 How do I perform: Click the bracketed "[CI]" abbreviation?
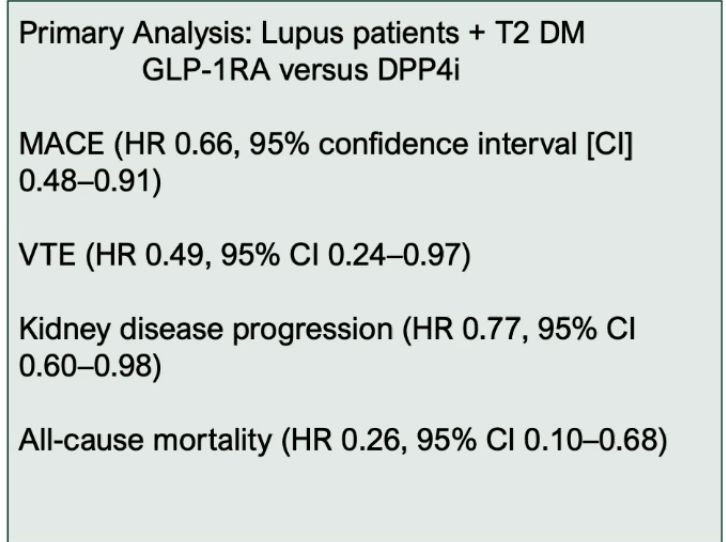pos(609,144)
